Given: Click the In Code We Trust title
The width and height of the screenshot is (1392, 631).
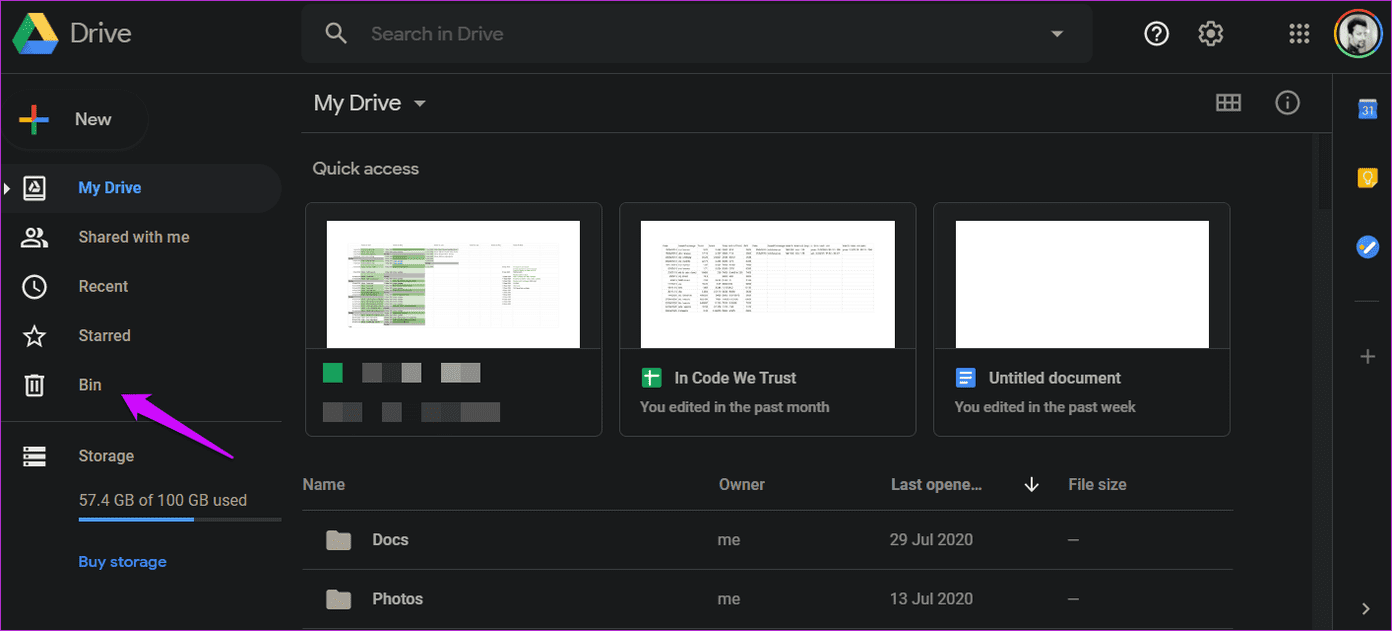Looking at the screenshot, I should click(736, 378).
